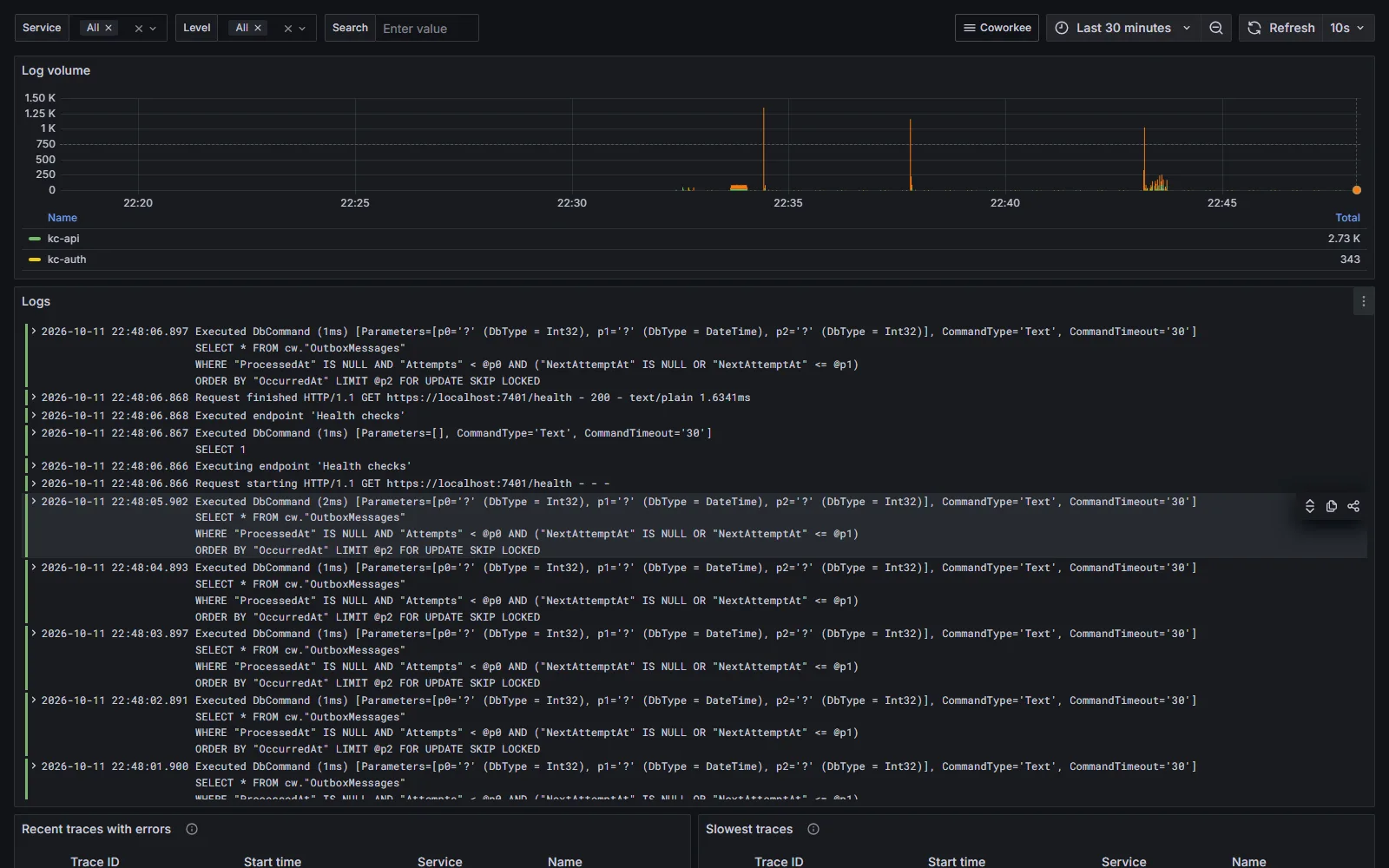The width and height of the screenshot is (1389, 868).
Task: Show context for the 22:48:05.902 log
Action: click(x=1310, y=506)
